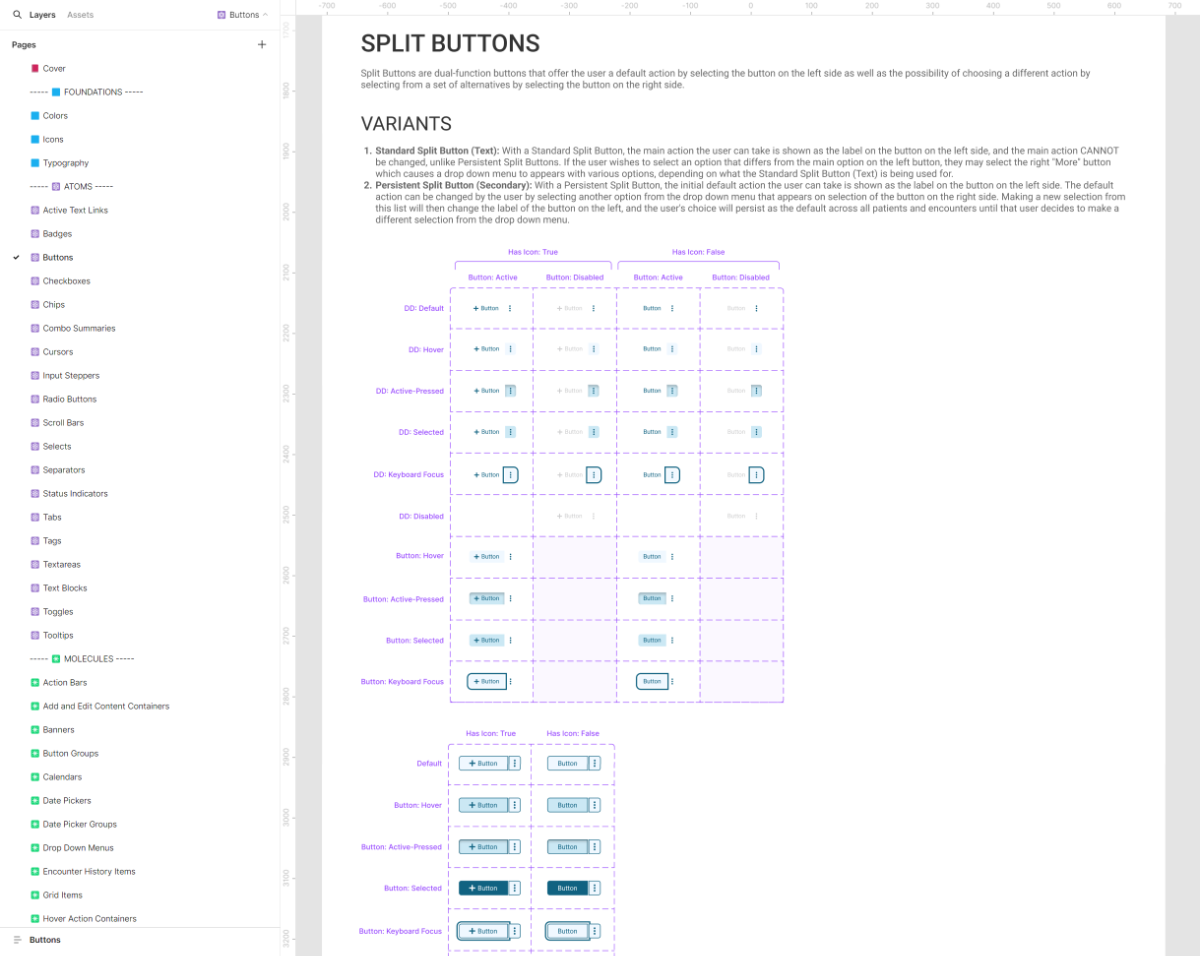The image size is (1200, 956).
Task: Click the SPLIT BUTTONS heading text
Action: click(x=450, y=44)
